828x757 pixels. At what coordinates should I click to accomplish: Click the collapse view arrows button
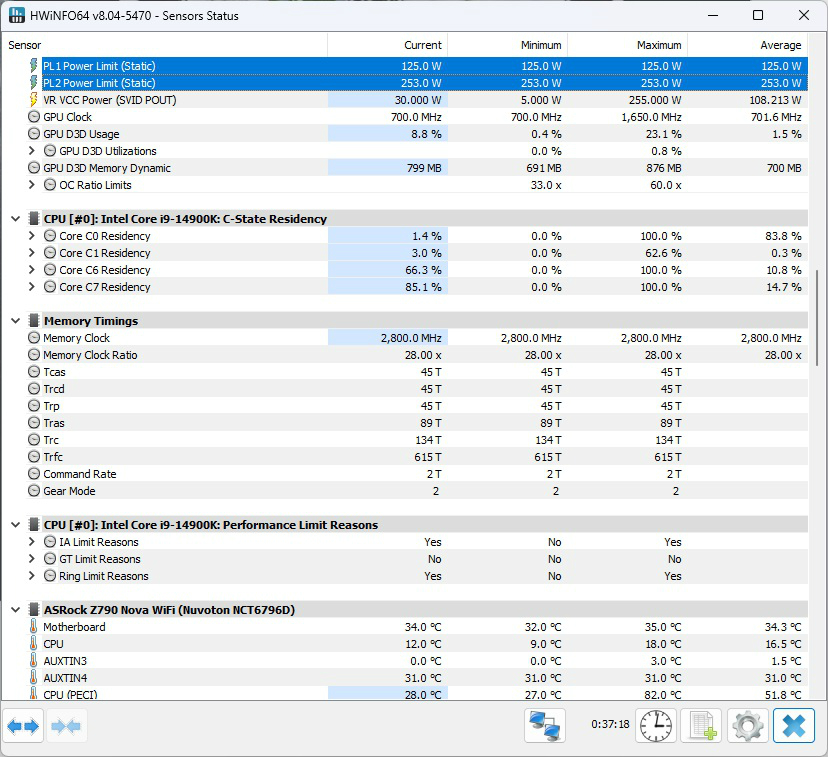pos(66,726)
